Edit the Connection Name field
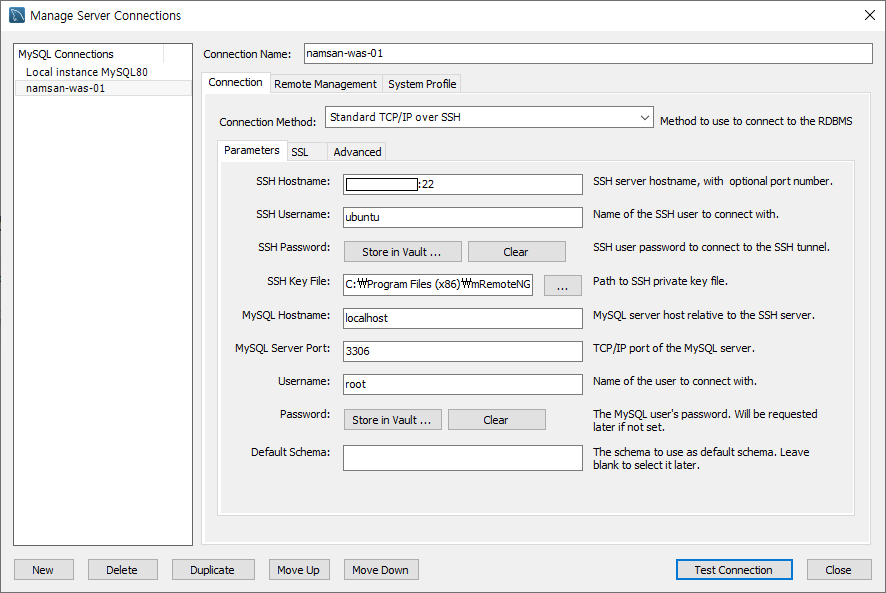 [x=588, y=54]
